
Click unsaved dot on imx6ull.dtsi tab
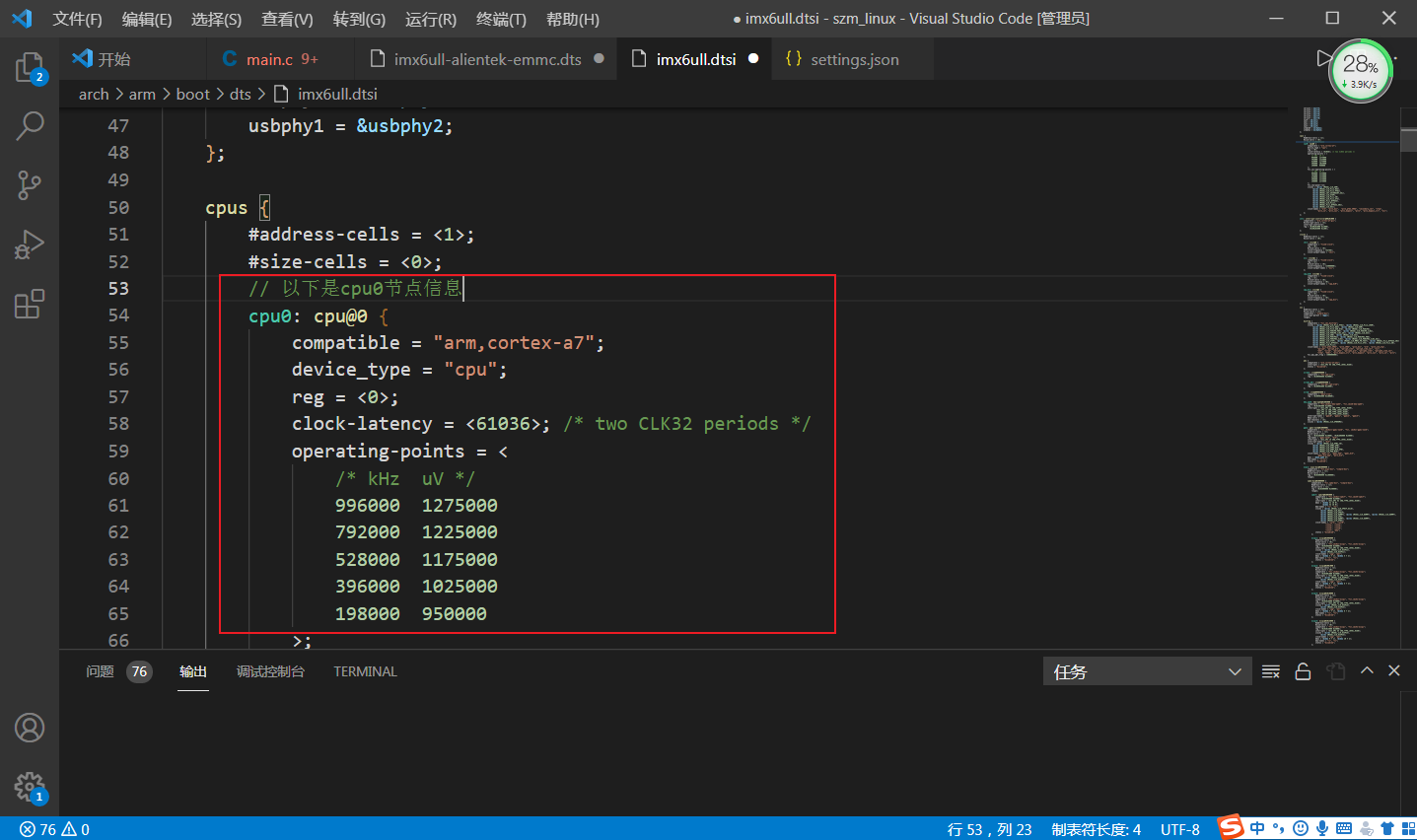tap(753, 59)
